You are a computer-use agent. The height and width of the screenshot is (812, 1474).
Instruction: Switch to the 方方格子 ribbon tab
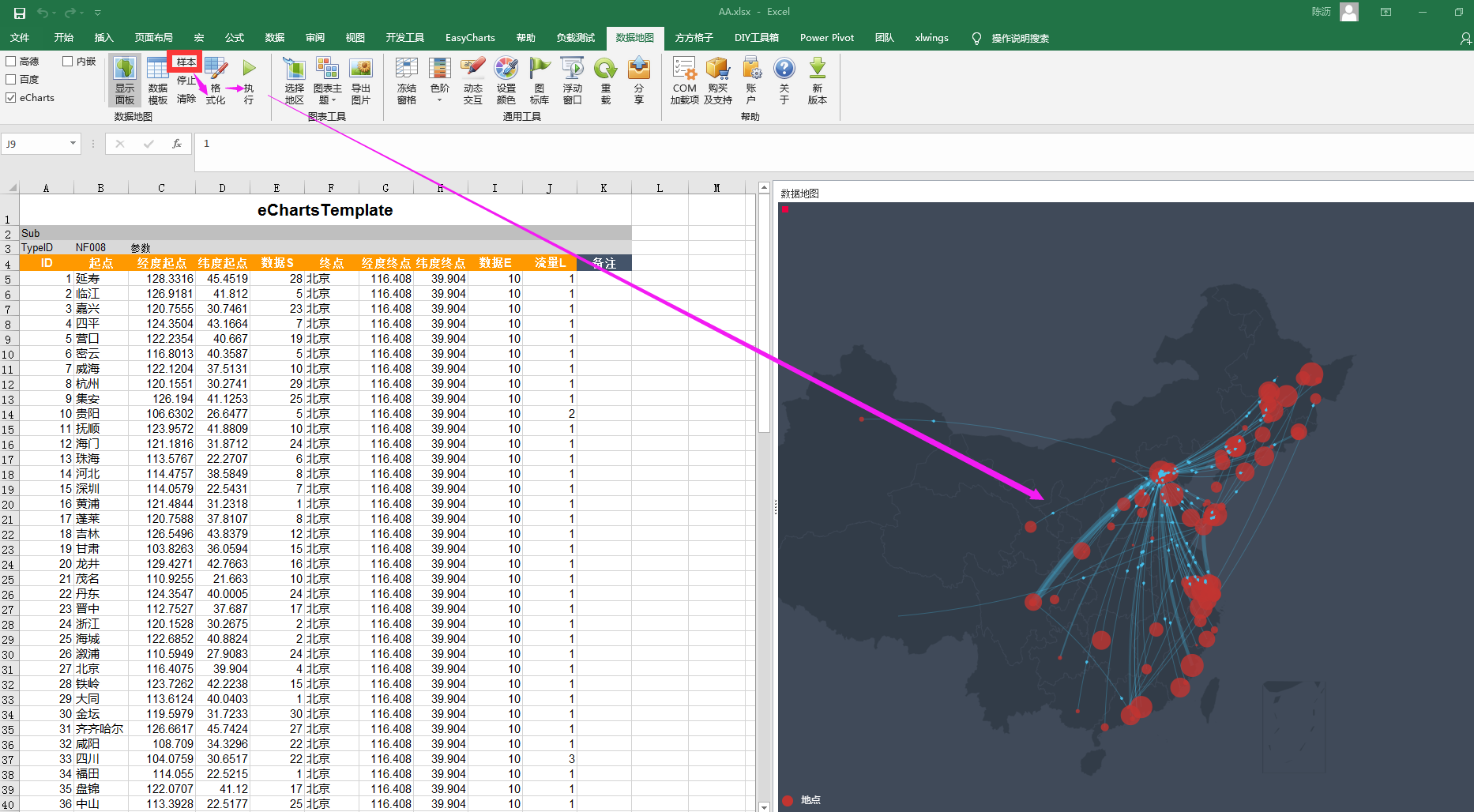click(694, 37)
